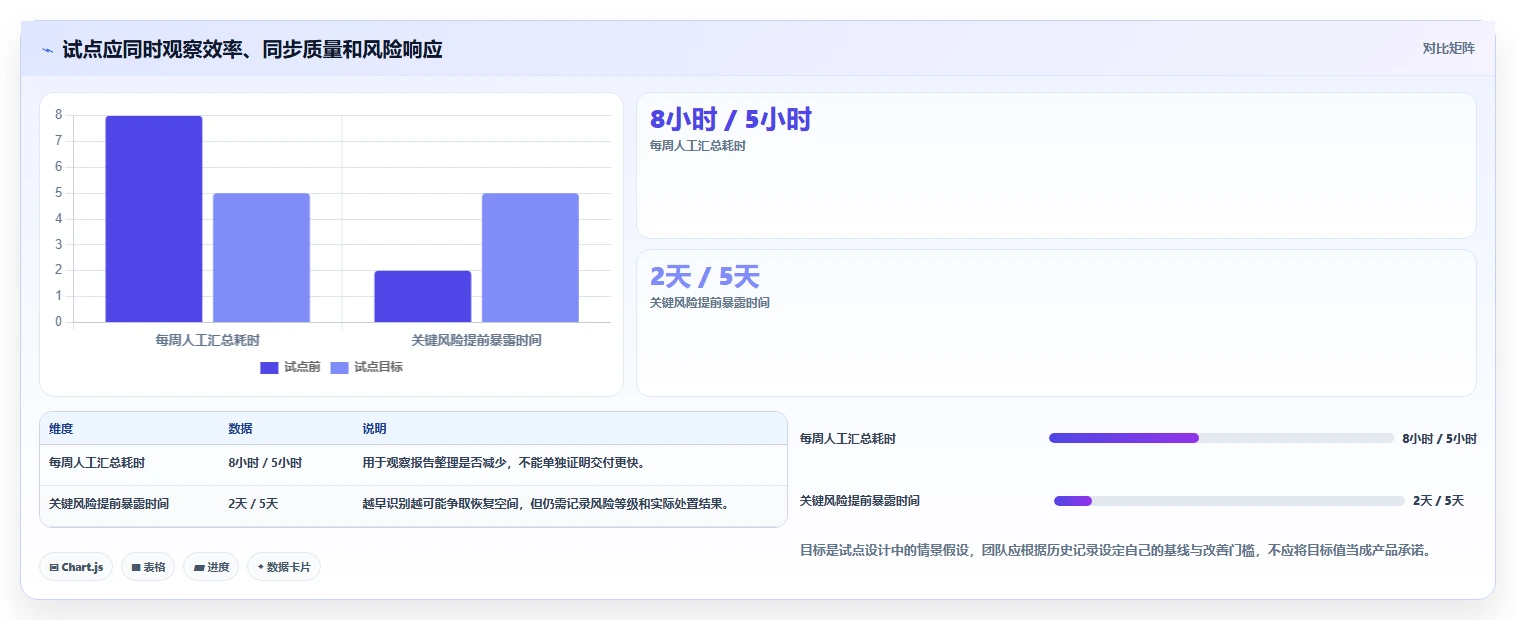Image resolution: width=1516 pixels, height=620 pixels.
Task: Click the 进度 tag chip
Action: pyautogui.click(x=211, y=567)
